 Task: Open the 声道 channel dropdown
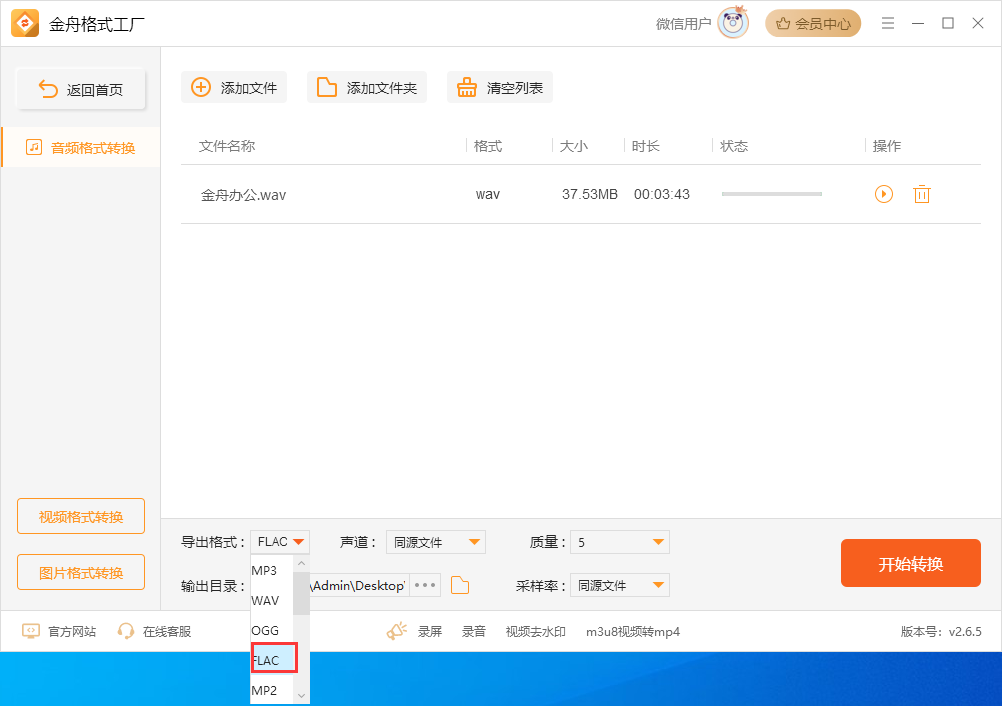(x=436, y=542)
